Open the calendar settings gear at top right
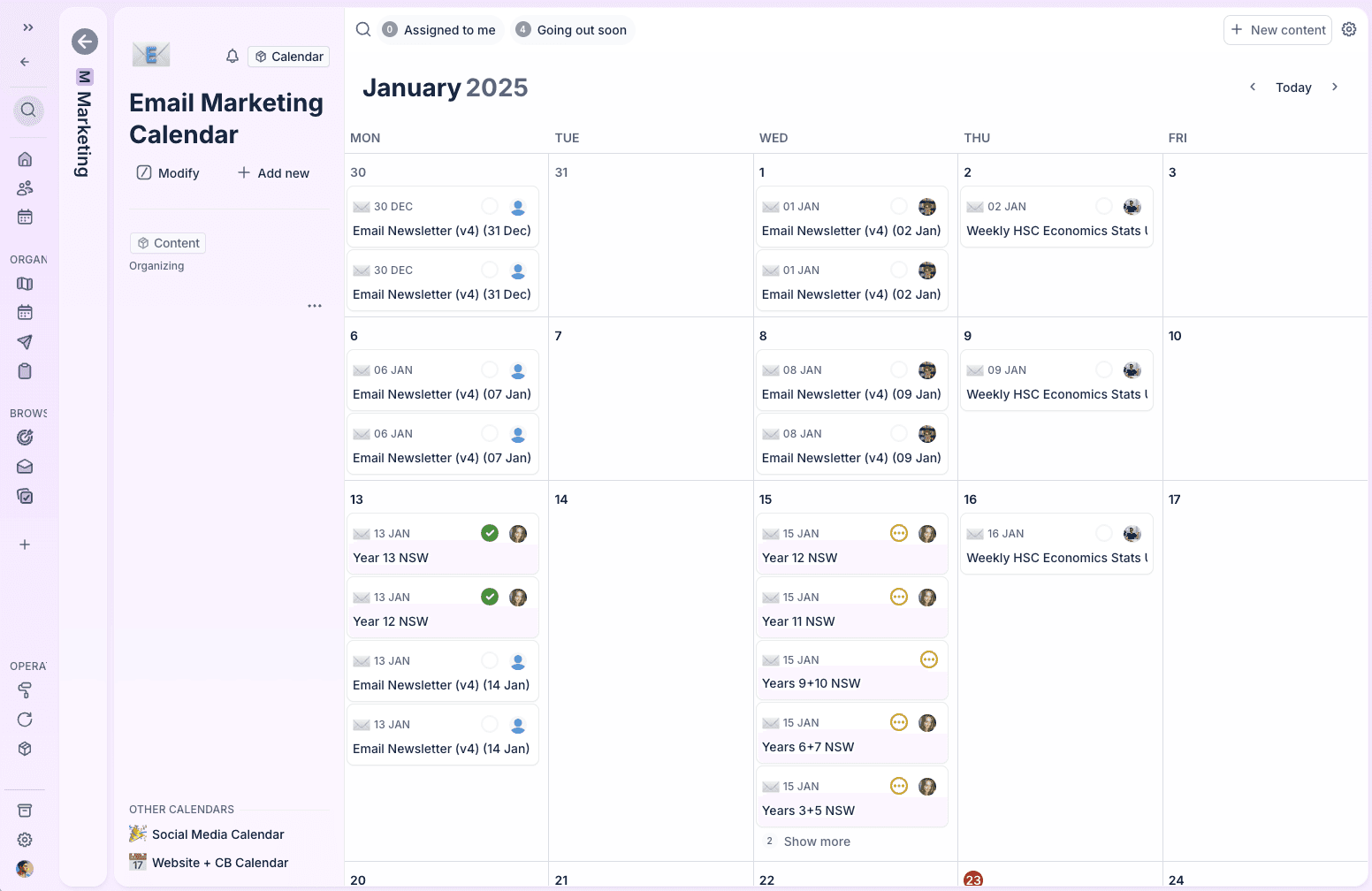 (1349, 29)
